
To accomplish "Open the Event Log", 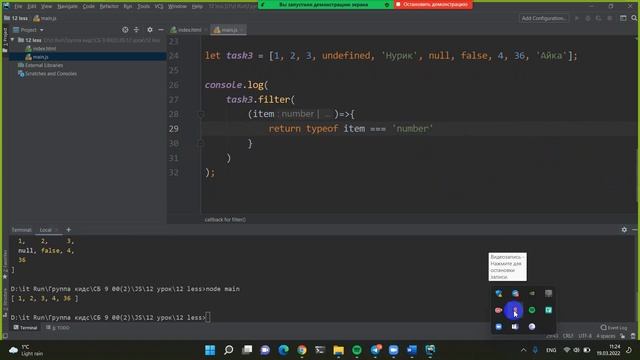I will point(613,327).
